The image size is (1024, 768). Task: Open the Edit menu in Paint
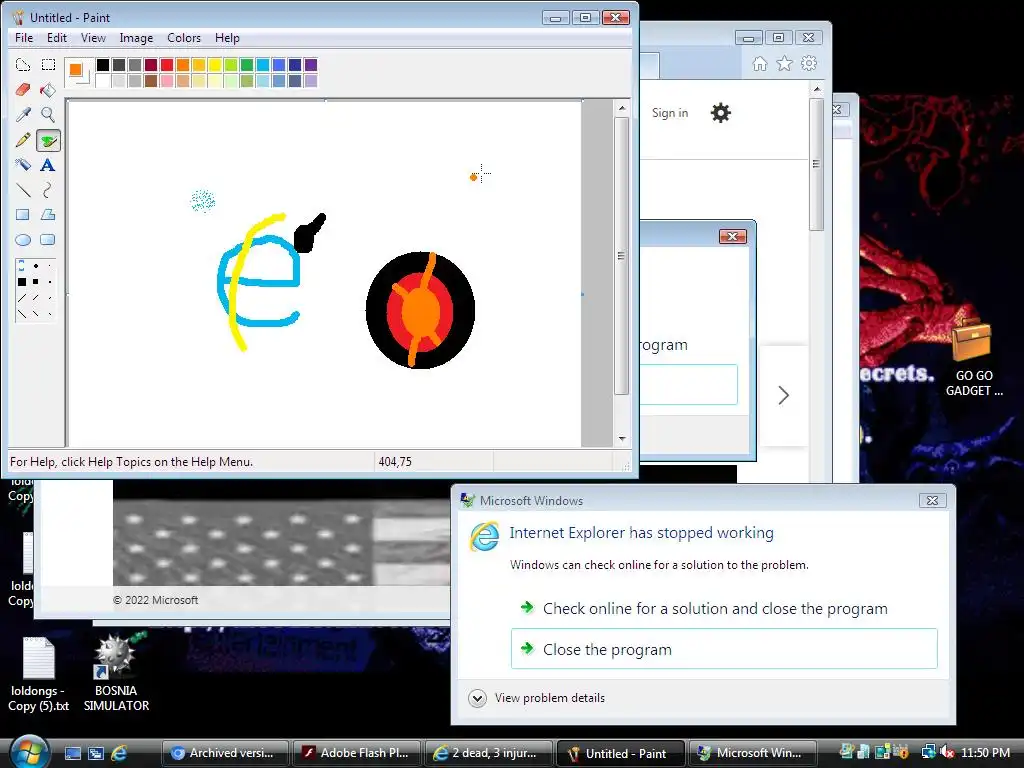57,38
